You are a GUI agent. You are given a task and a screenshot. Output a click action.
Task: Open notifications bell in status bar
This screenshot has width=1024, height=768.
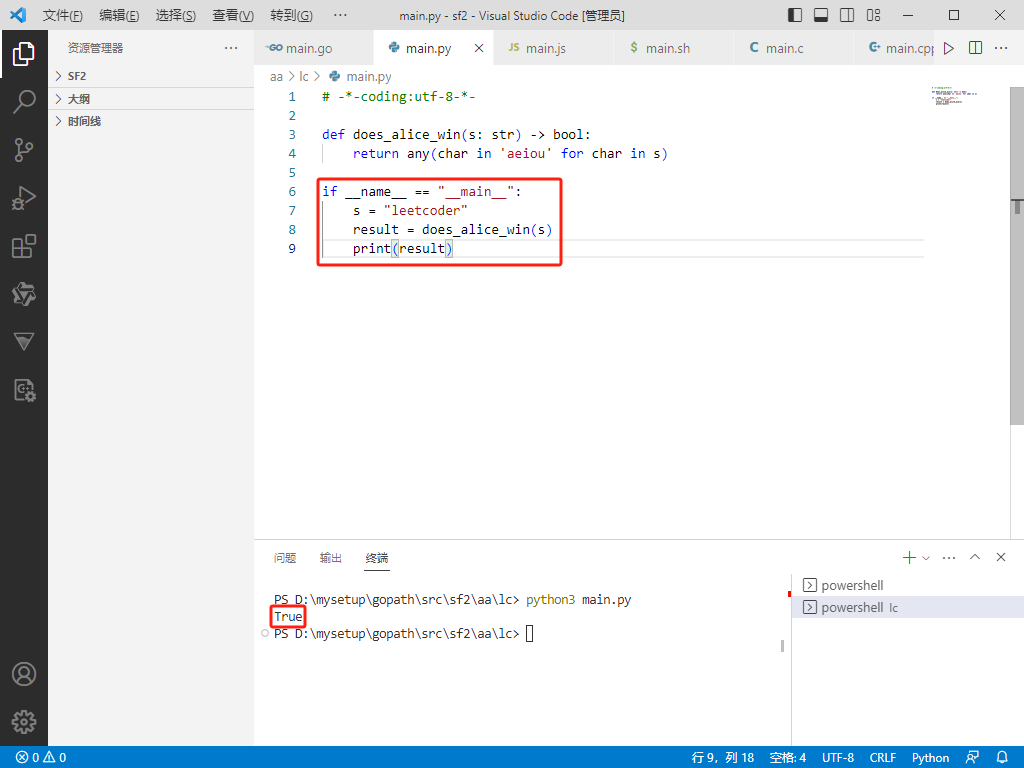pyautogui.click(x=1002, y=758)
